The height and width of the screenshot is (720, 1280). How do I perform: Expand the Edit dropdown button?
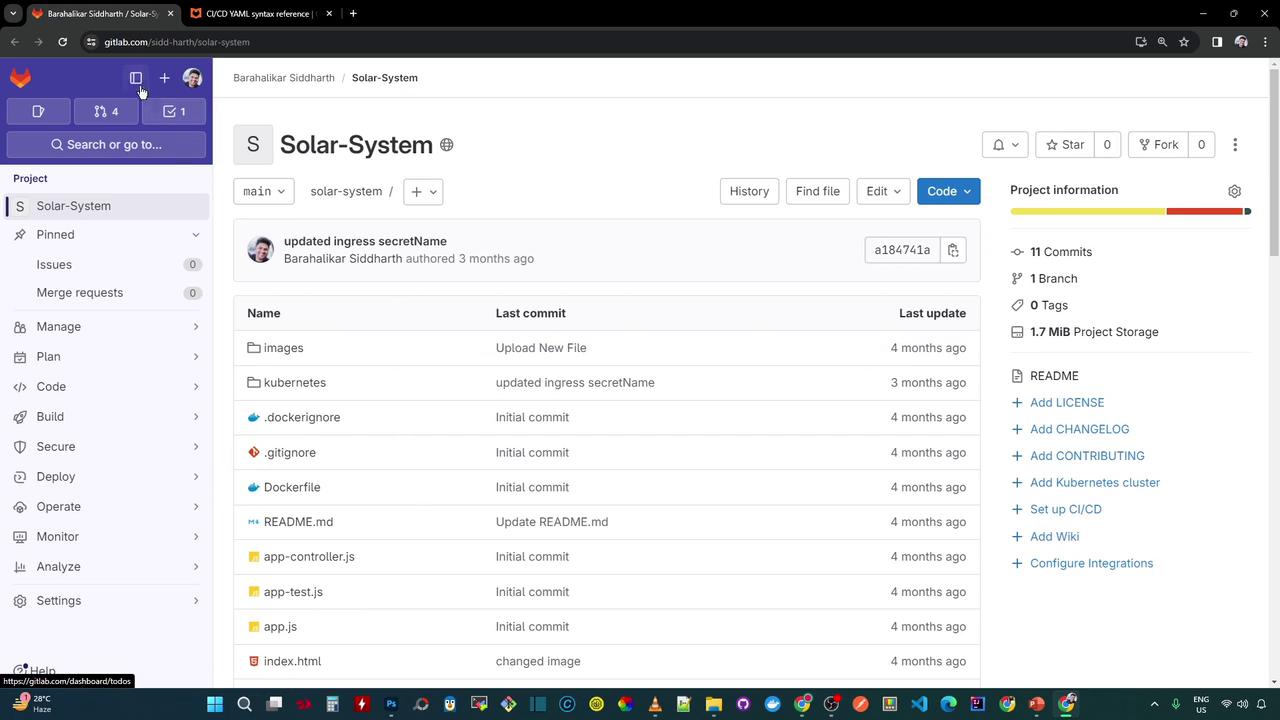(883, 191)
